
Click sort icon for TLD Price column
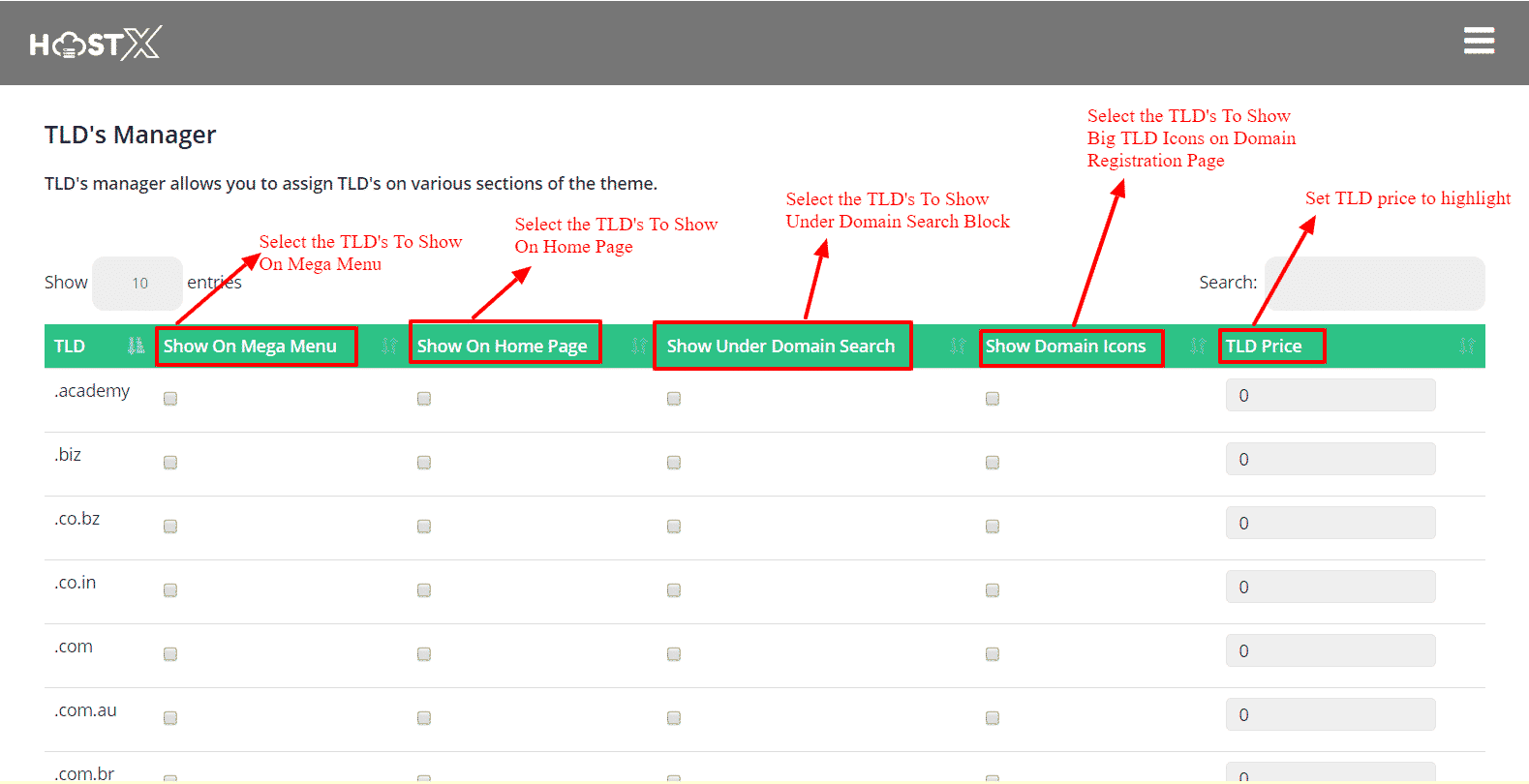point(1467,346)
